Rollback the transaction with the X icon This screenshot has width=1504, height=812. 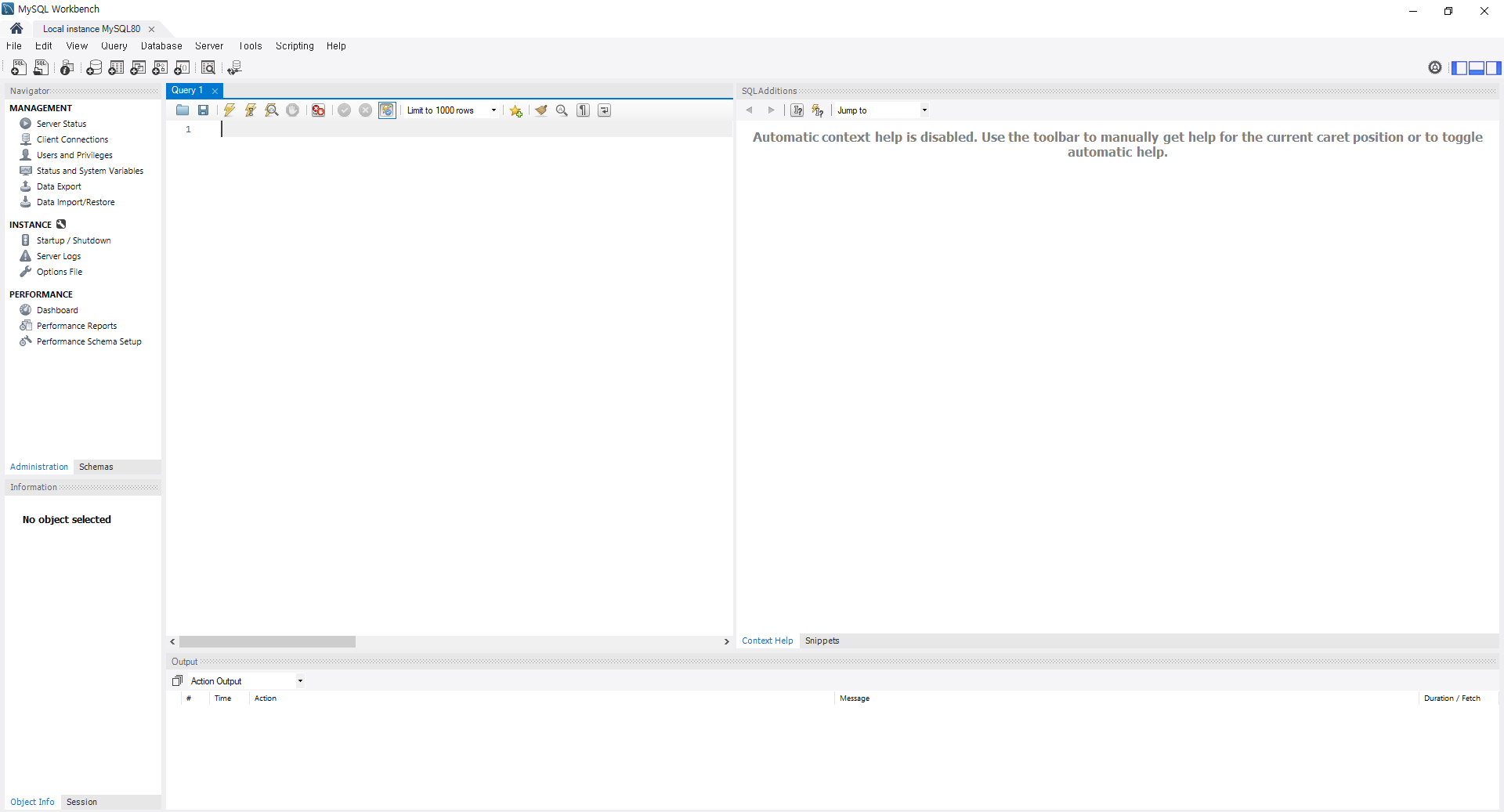pos(366,110)
